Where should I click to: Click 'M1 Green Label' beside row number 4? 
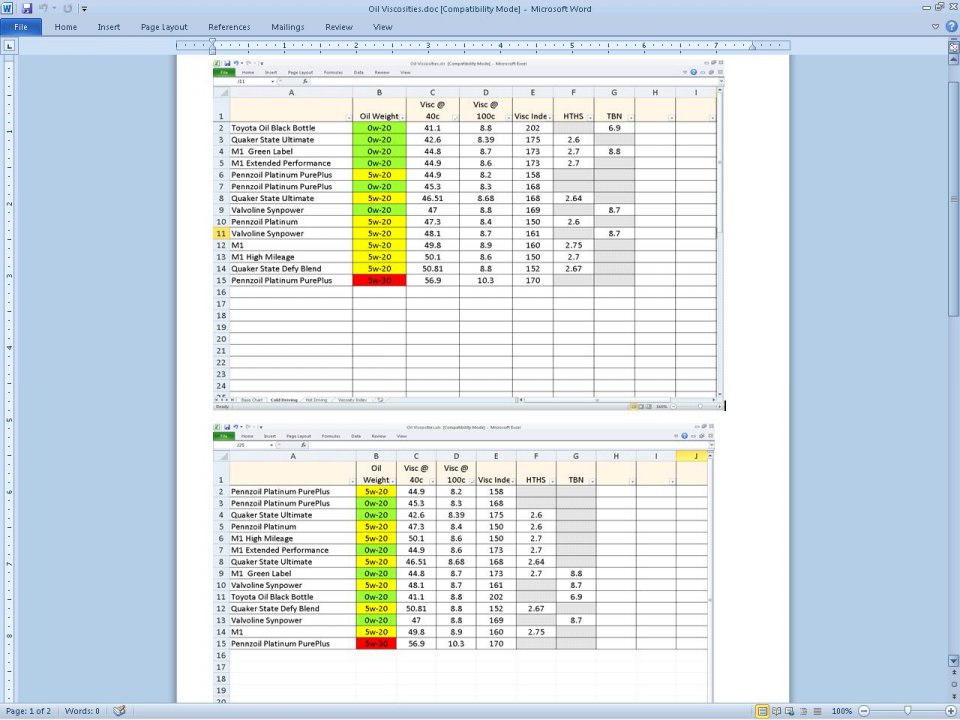pos(262,152)
